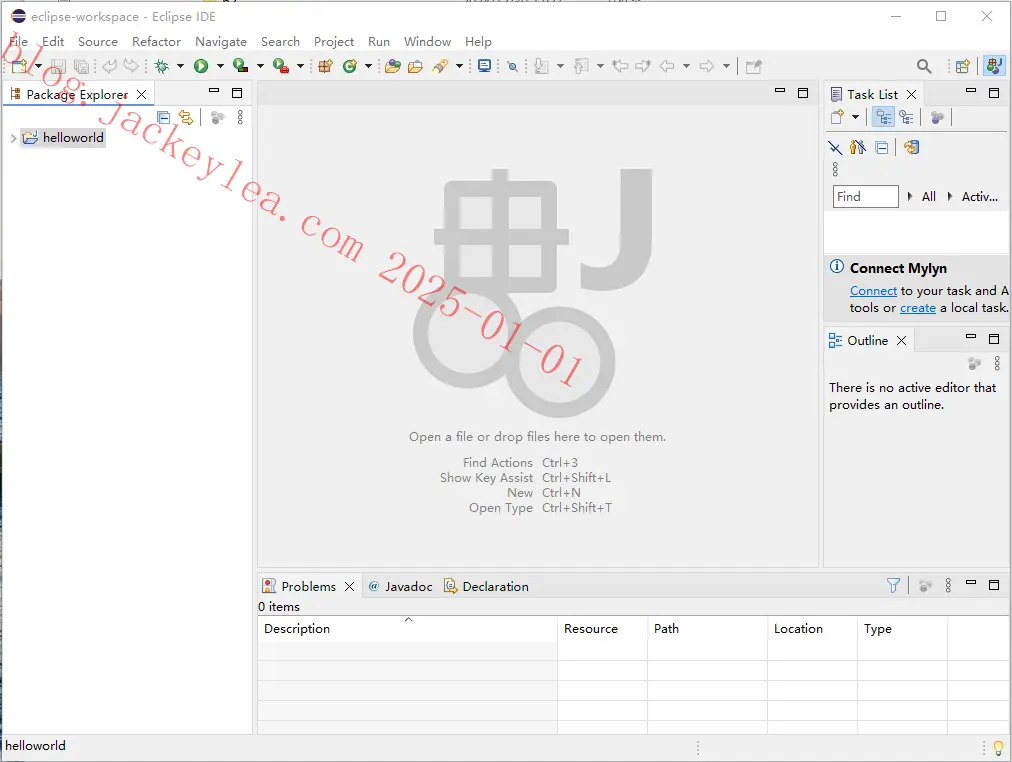Viewport: 1012px width, 762px height.
Task: Click the green Run button in toolbar
Action: [x=201, y=66]
